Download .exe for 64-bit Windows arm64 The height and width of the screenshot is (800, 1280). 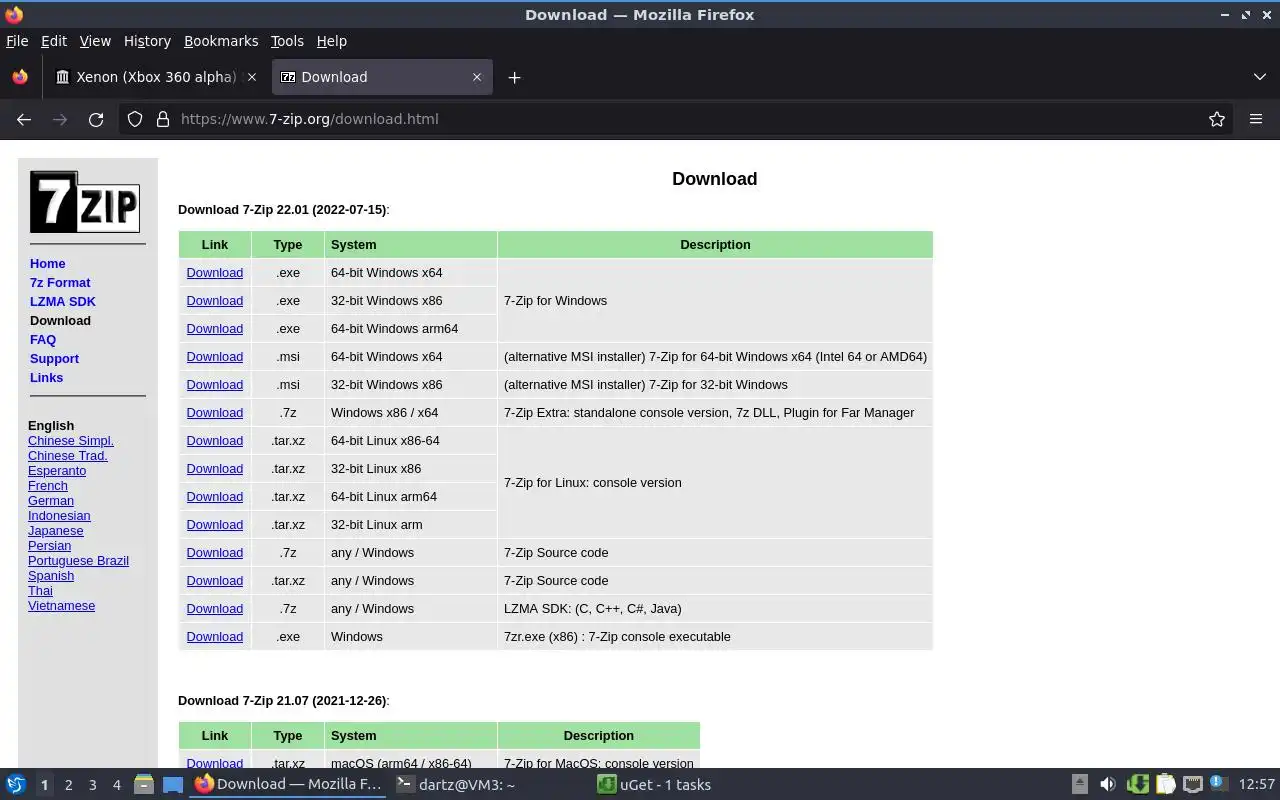point(214,329)
